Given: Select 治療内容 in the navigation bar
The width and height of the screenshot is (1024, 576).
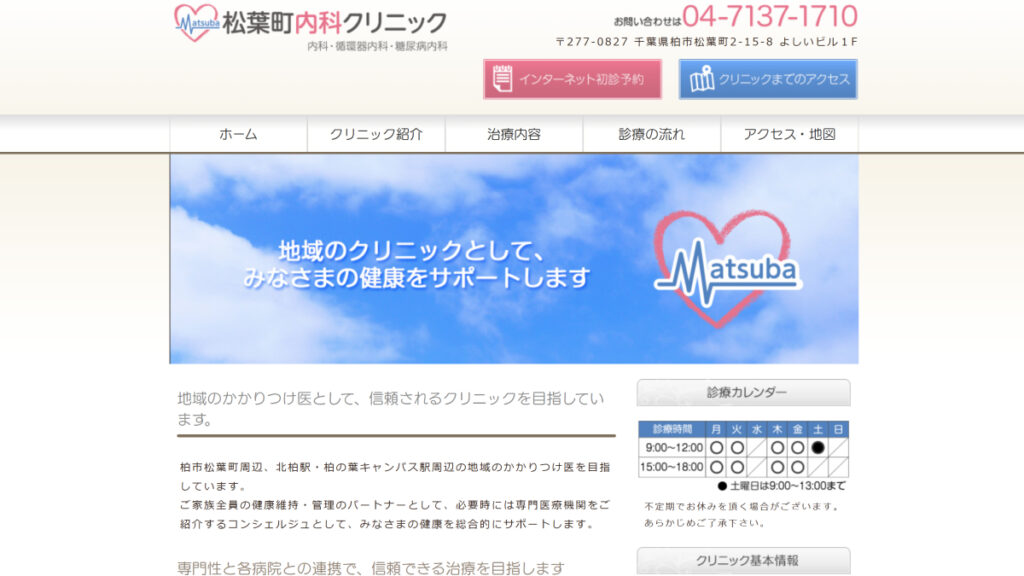Looking at the screenshot, I should point(514,134).
